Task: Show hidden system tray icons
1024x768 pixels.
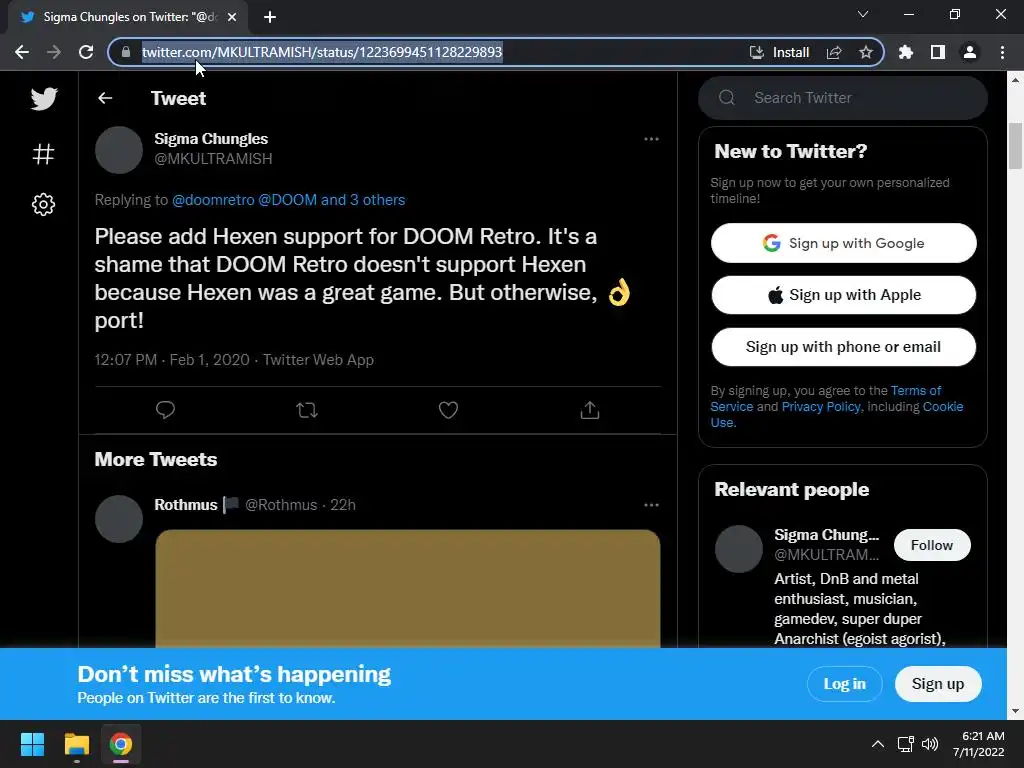Action: click(x=878, y=744)
